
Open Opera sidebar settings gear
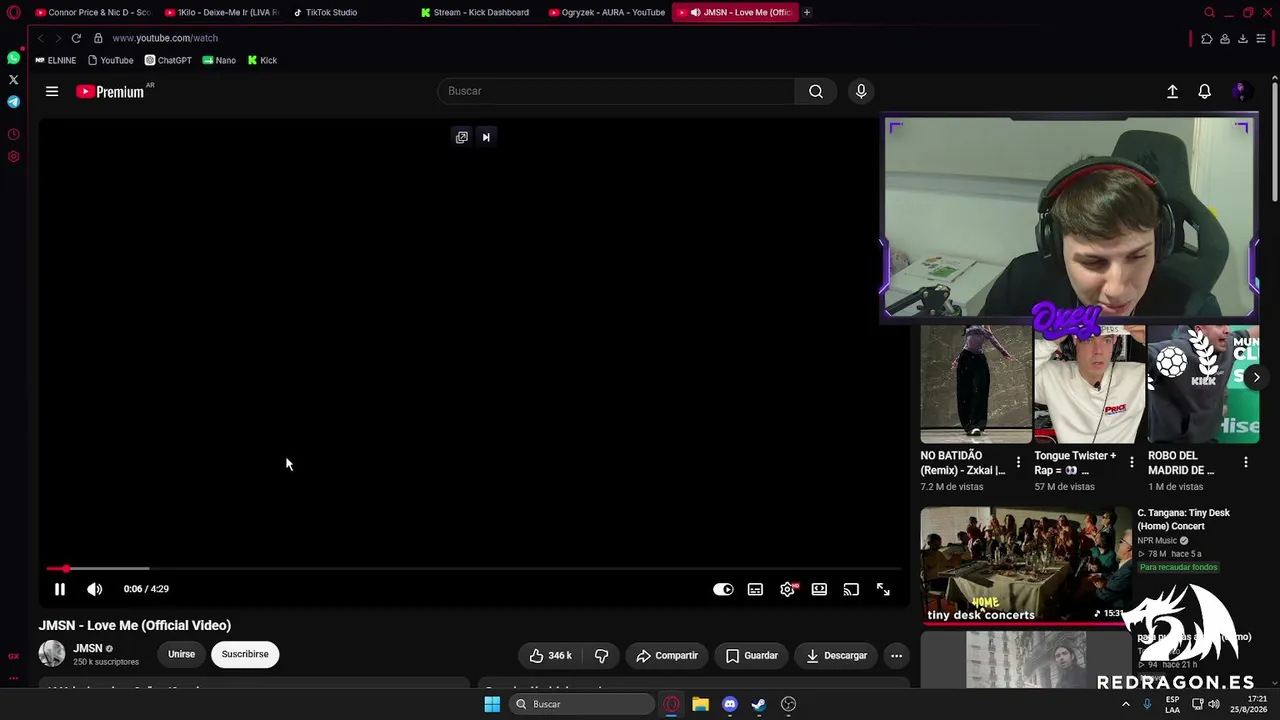(13, 156)
